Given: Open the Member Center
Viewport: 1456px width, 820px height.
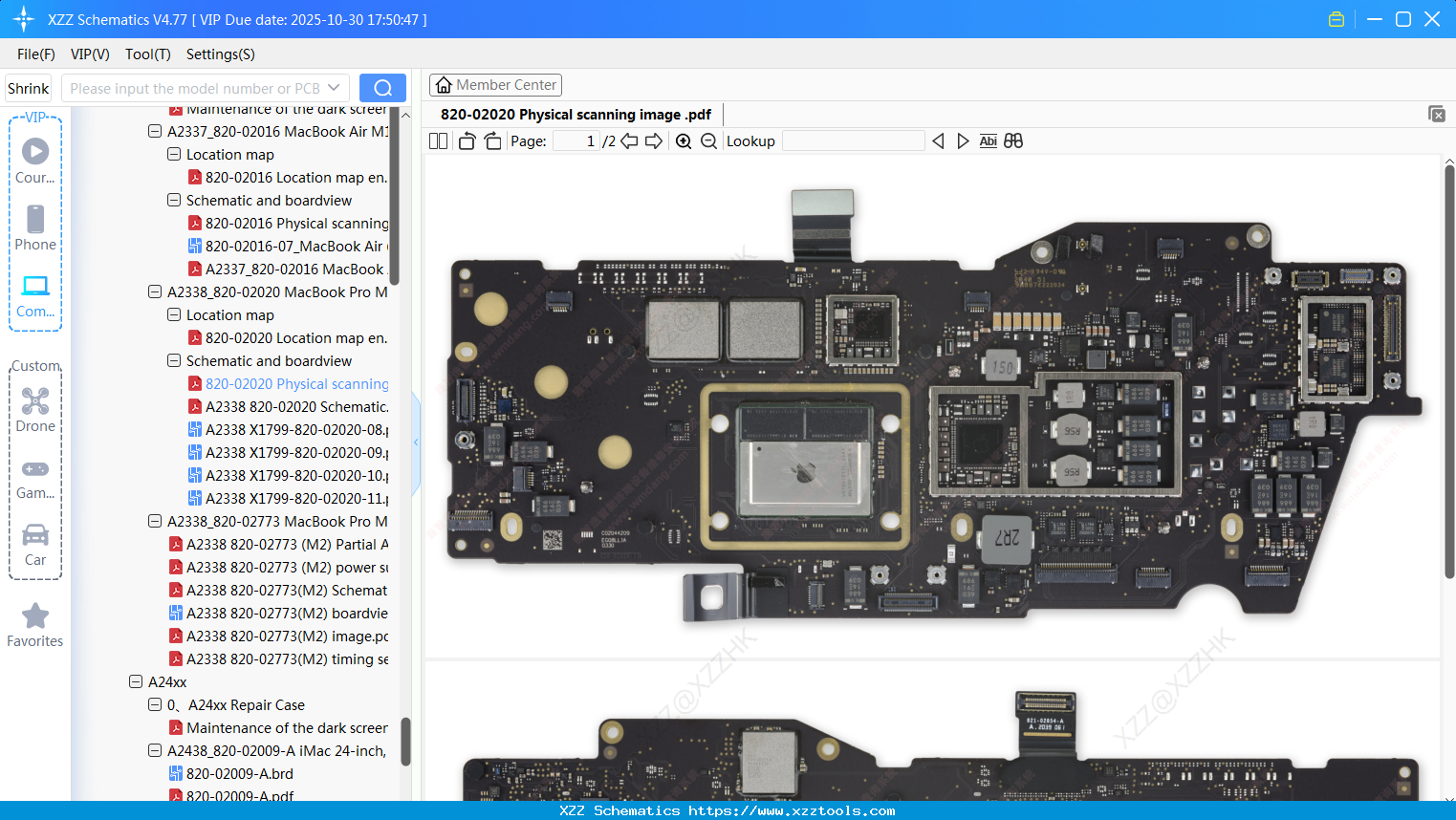Looking at the screenshot, I should tap(495, 85).
